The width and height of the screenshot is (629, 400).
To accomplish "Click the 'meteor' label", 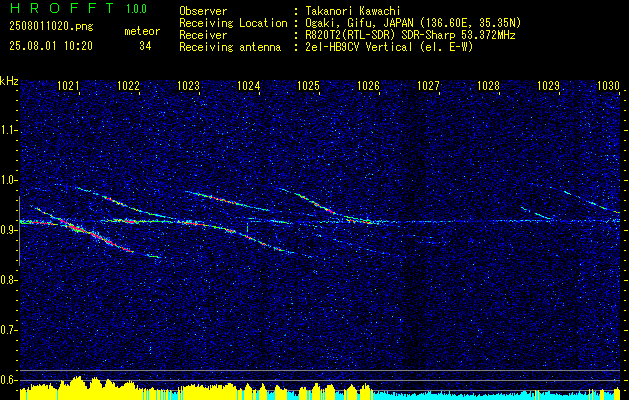I will click(142, 31).
